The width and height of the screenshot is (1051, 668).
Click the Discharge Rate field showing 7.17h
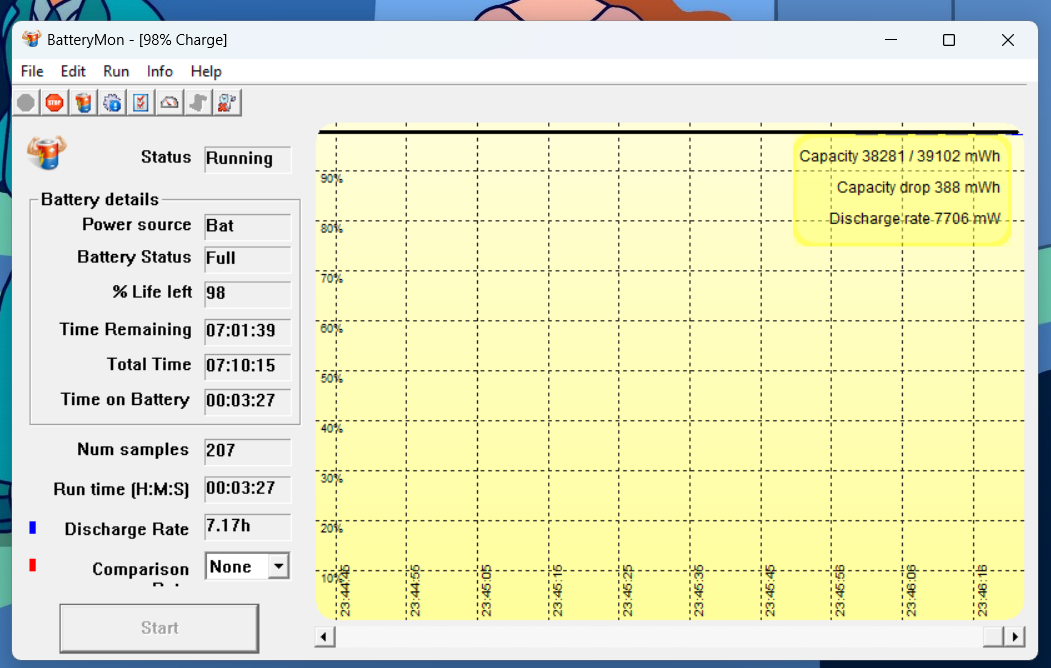tap(247, 527)
